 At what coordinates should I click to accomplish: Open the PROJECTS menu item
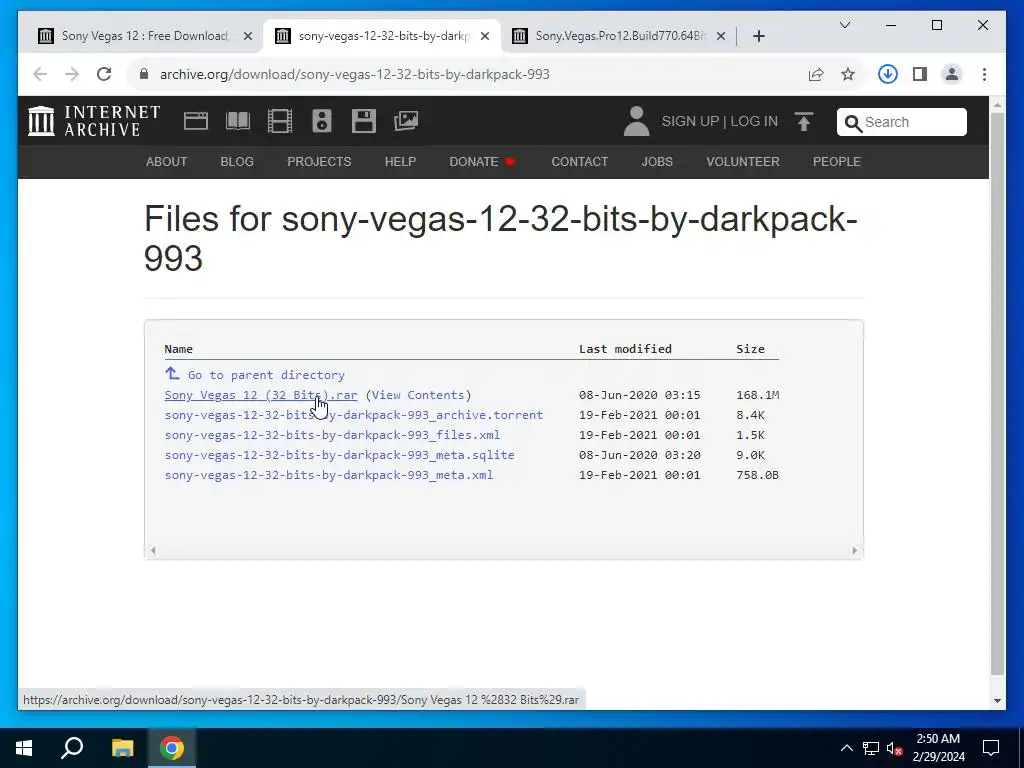[319, 161]
